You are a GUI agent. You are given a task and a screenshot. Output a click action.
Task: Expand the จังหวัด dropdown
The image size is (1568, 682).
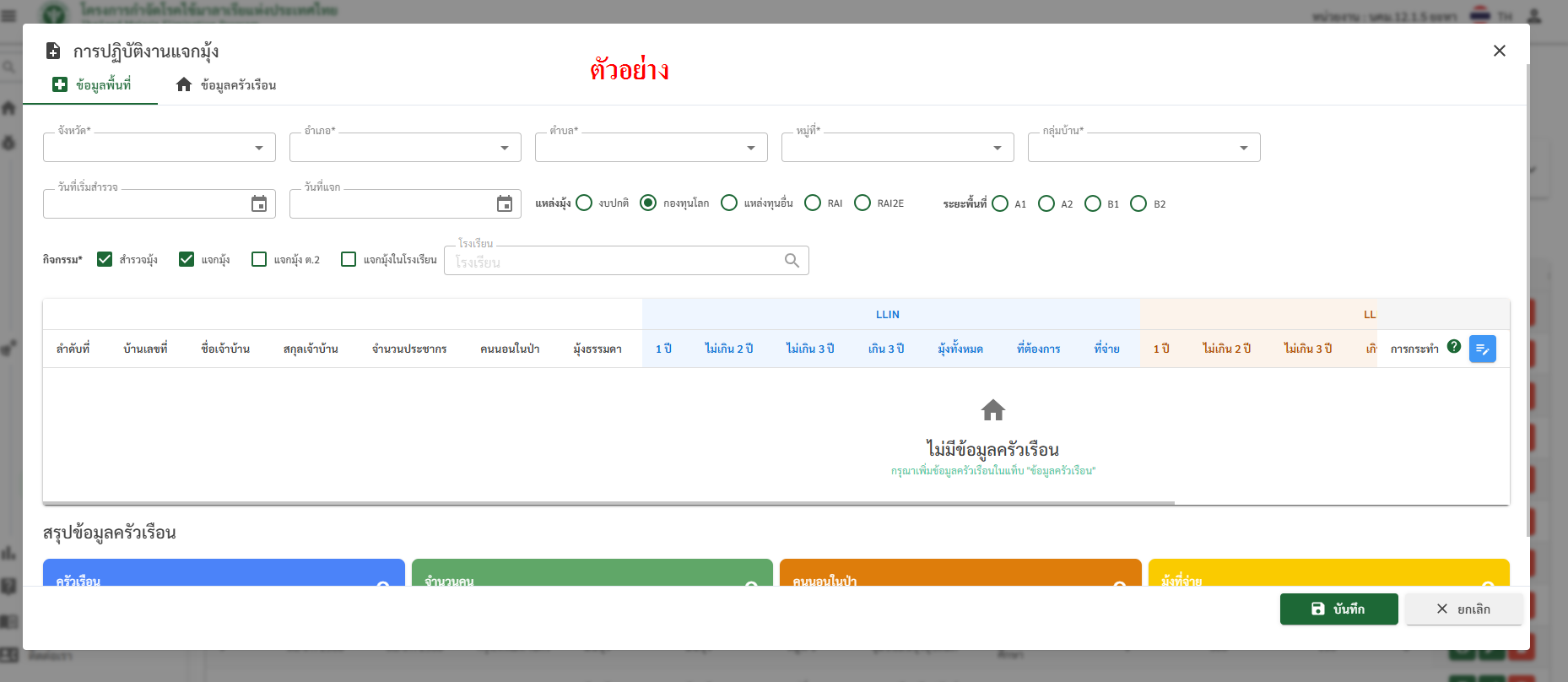(258, 148)
